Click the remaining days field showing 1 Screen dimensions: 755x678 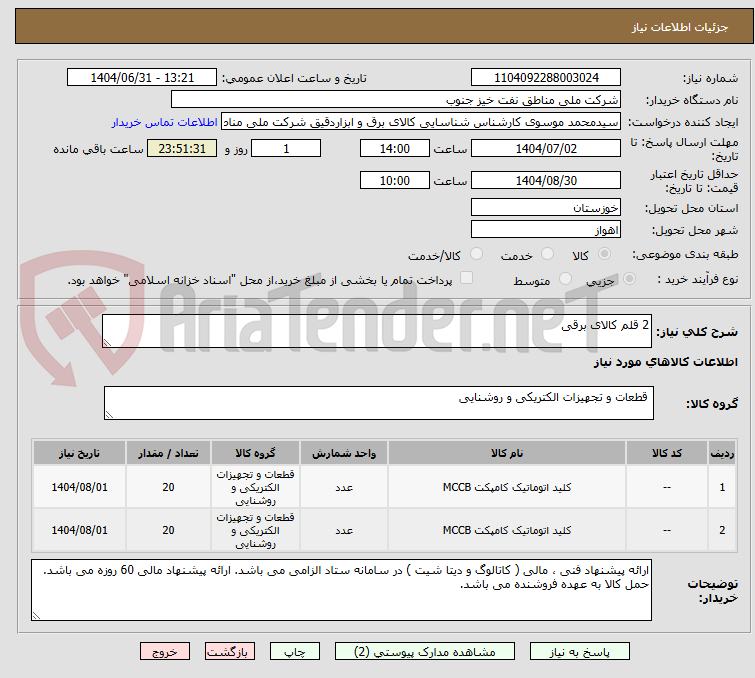tap(286, 148)
